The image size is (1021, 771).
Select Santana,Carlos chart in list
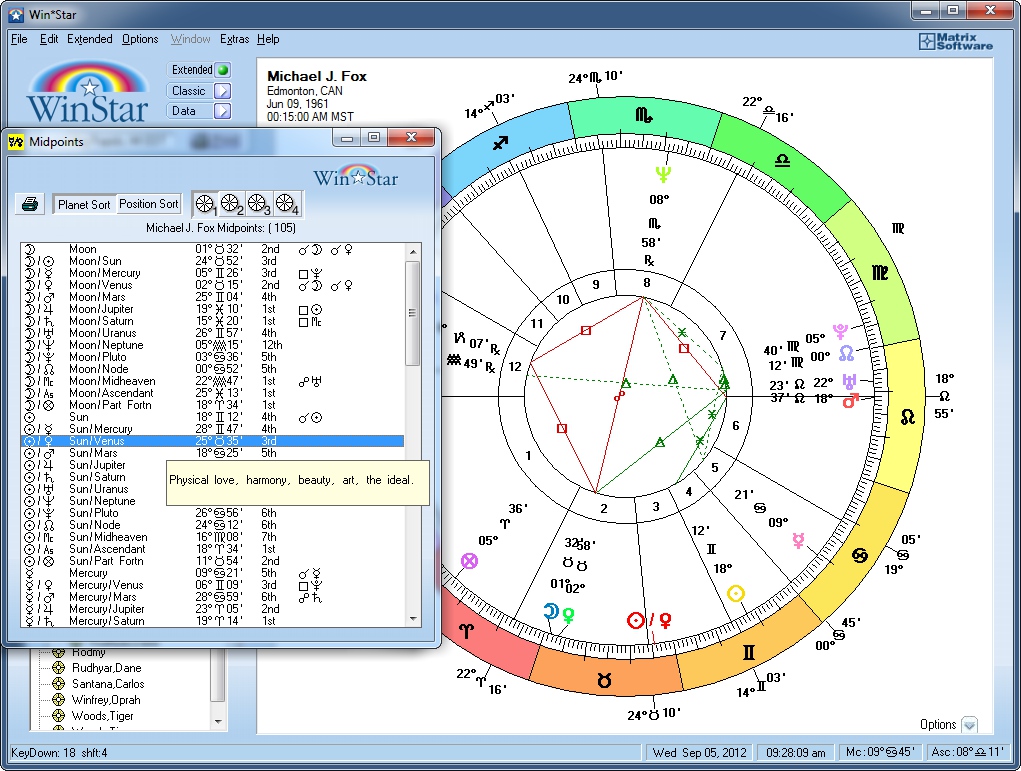click(x=108, y=684)
